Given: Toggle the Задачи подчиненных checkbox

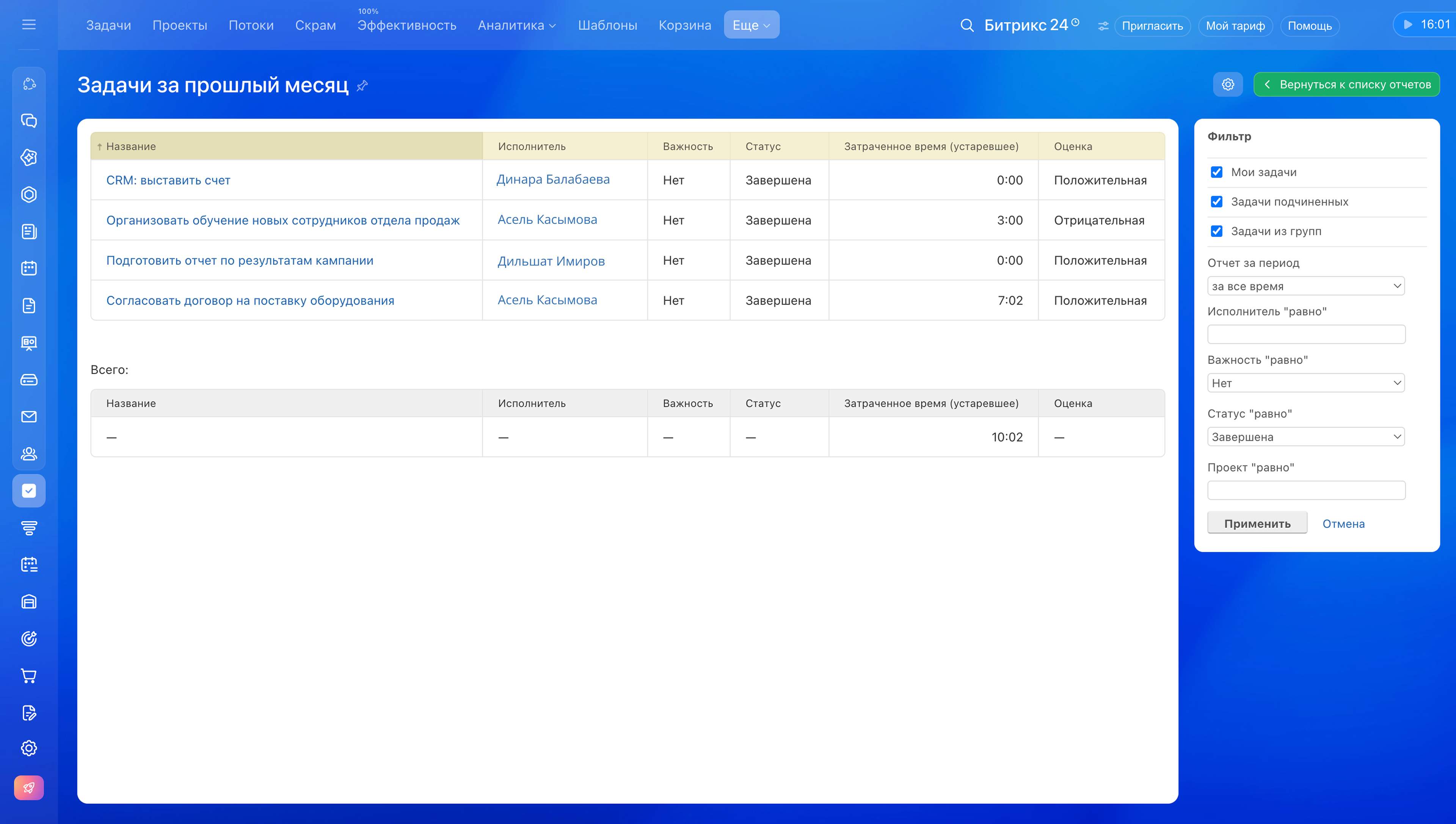Looking at the screenshot, I should pos(1217,201).
